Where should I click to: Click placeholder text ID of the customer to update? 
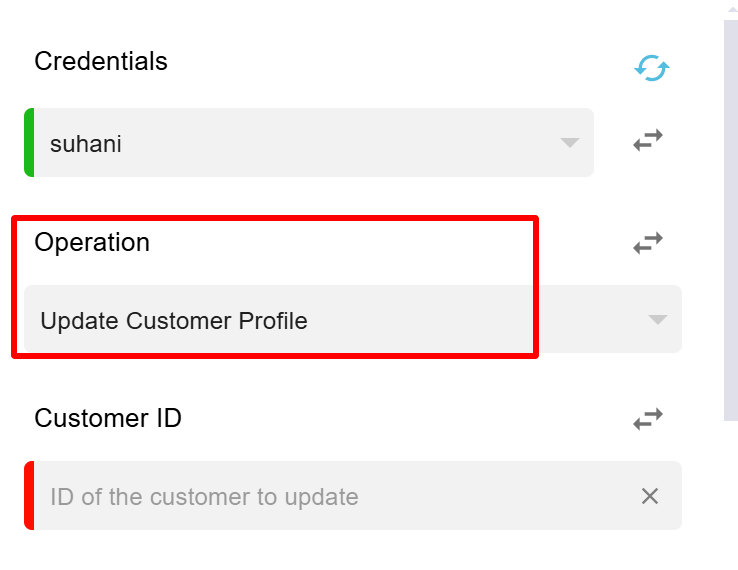pos(204,497)
